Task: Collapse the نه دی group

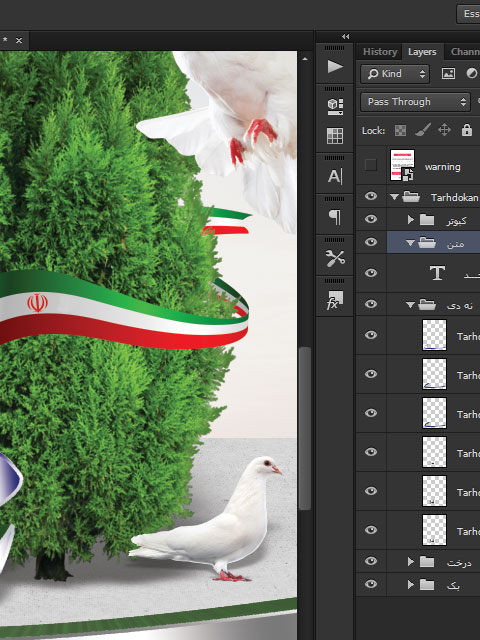Action: point(410,305)
